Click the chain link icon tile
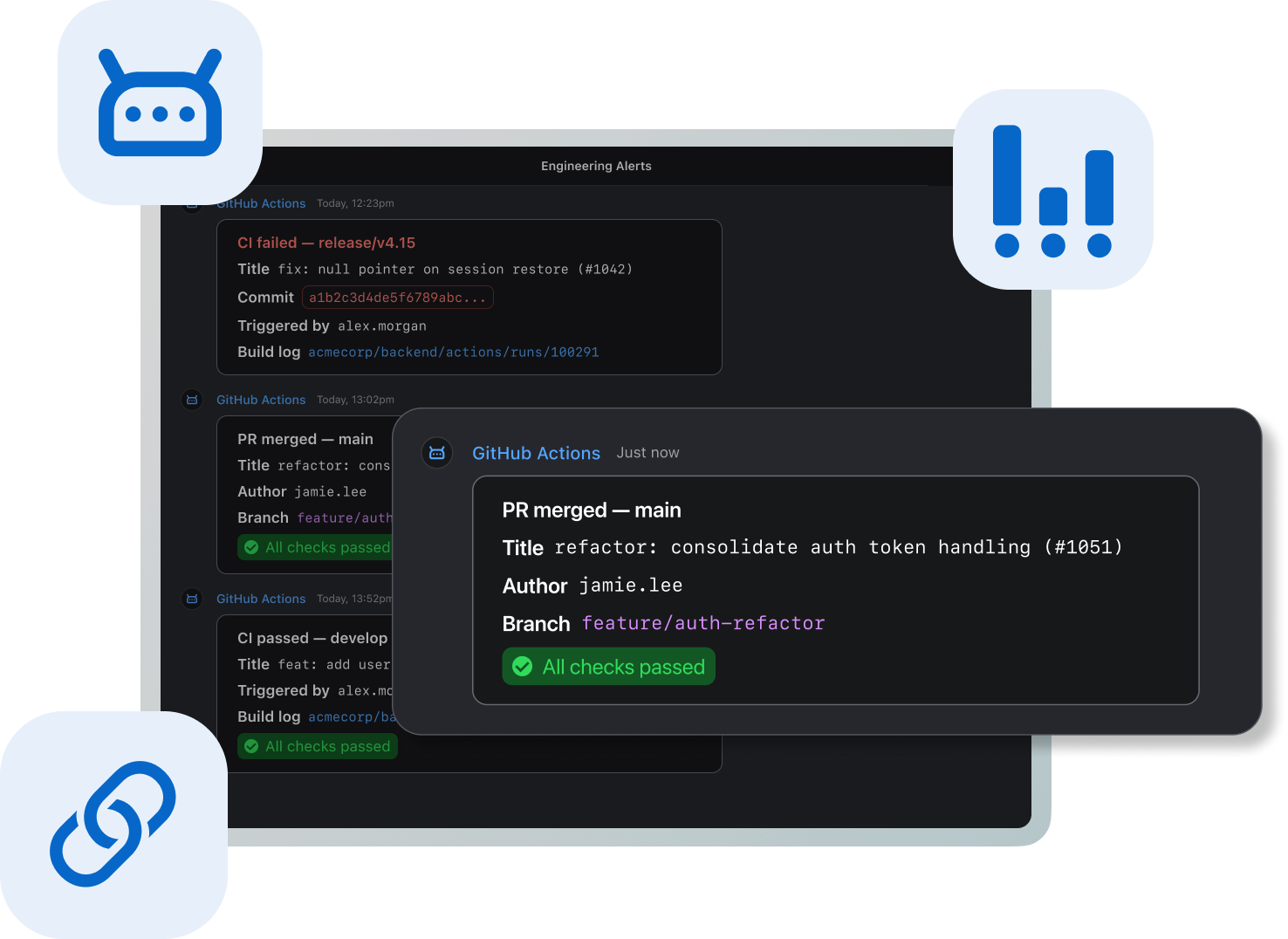The image size is (1288, 939). 113,824
